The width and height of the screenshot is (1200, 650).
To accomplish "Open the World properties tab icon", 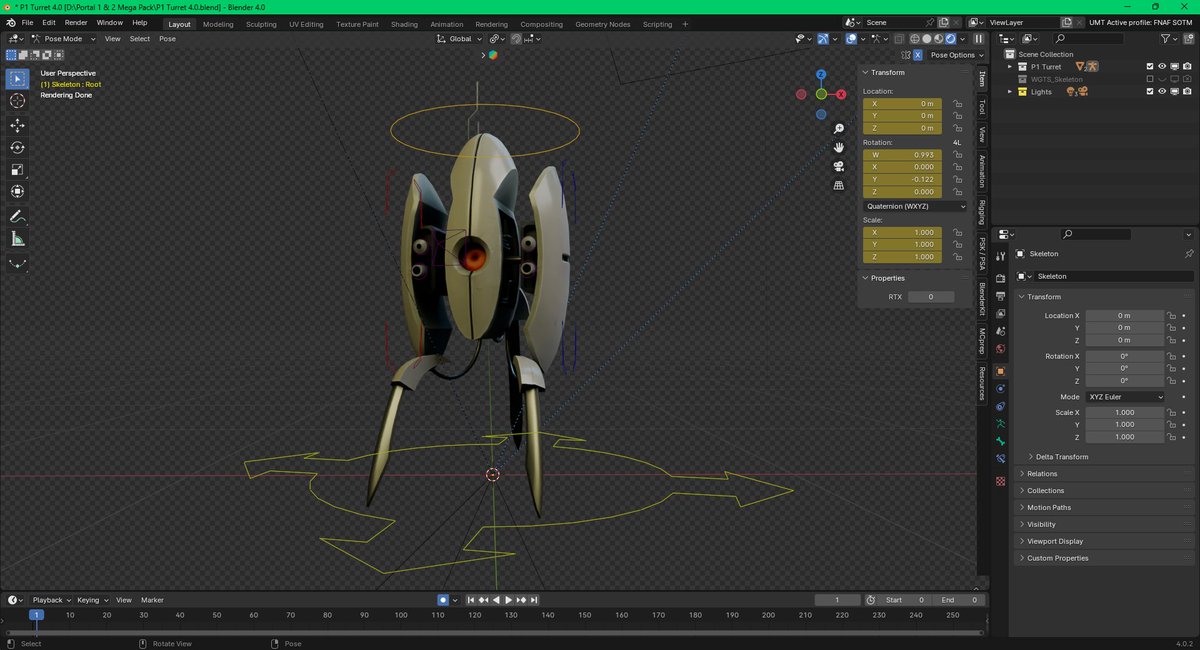I will pos(1001,349).
